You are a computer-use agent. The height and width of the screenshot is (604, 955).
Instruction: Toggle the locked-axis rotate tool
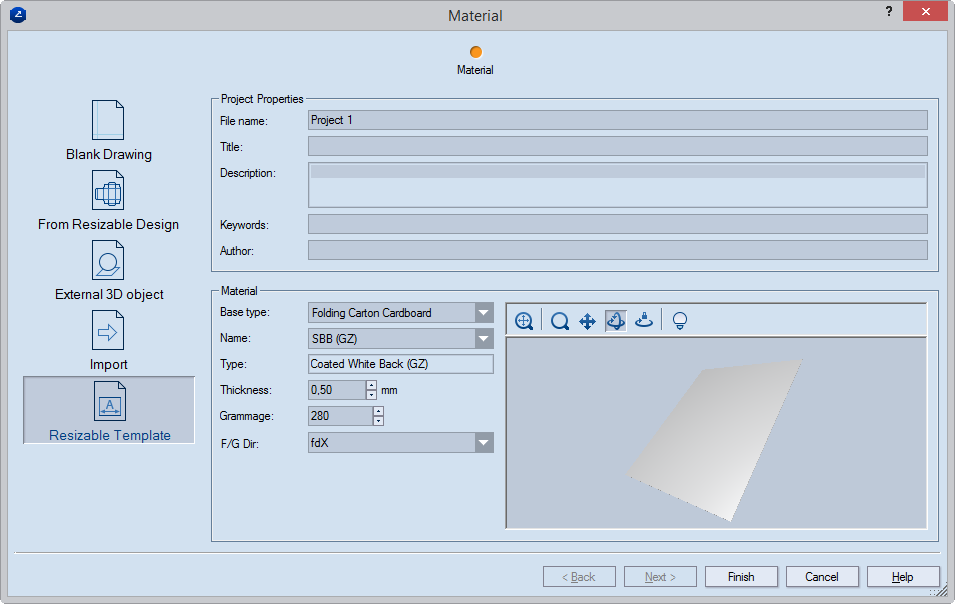644,321
